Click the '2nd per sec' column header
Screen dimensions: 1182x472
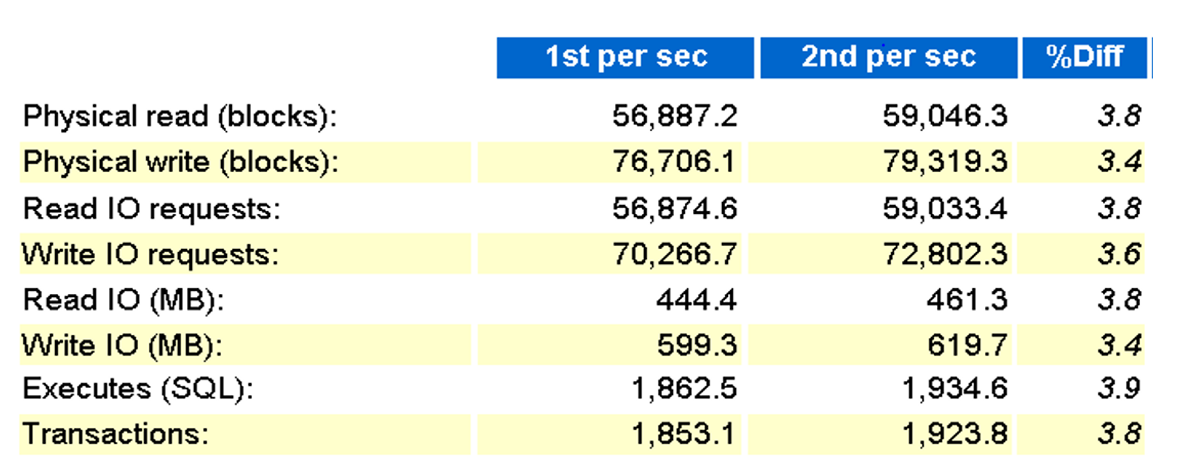coord(888,57)
